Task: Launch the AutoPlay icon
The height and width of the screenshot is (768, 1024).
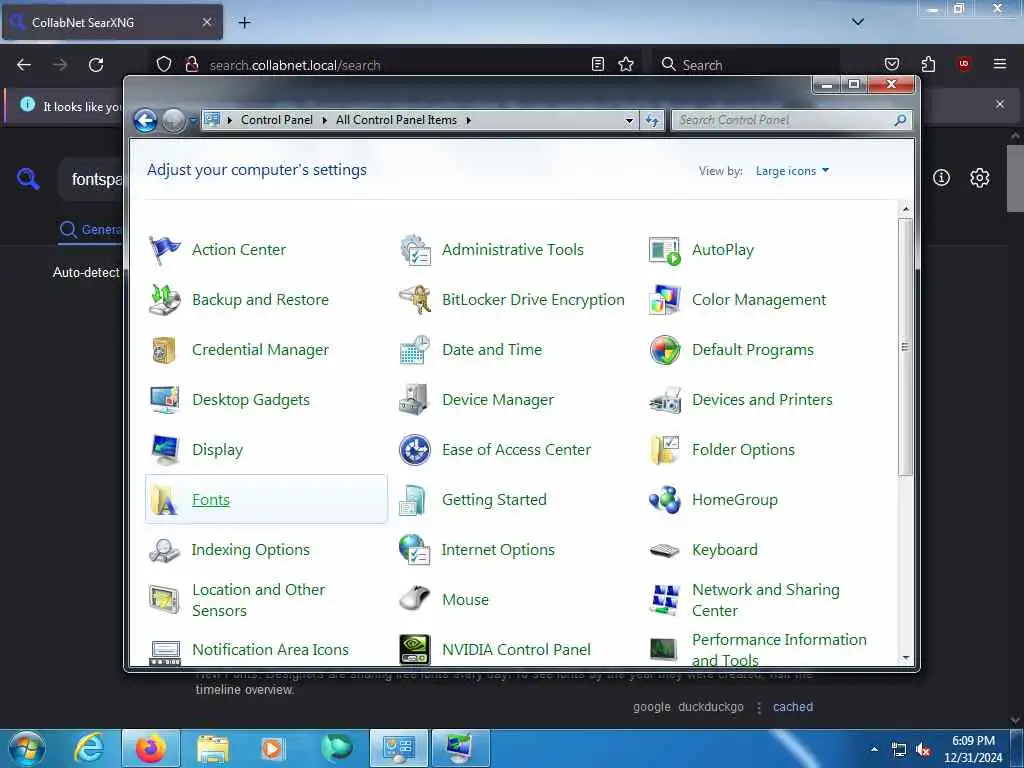Action: tap(665, 250)
